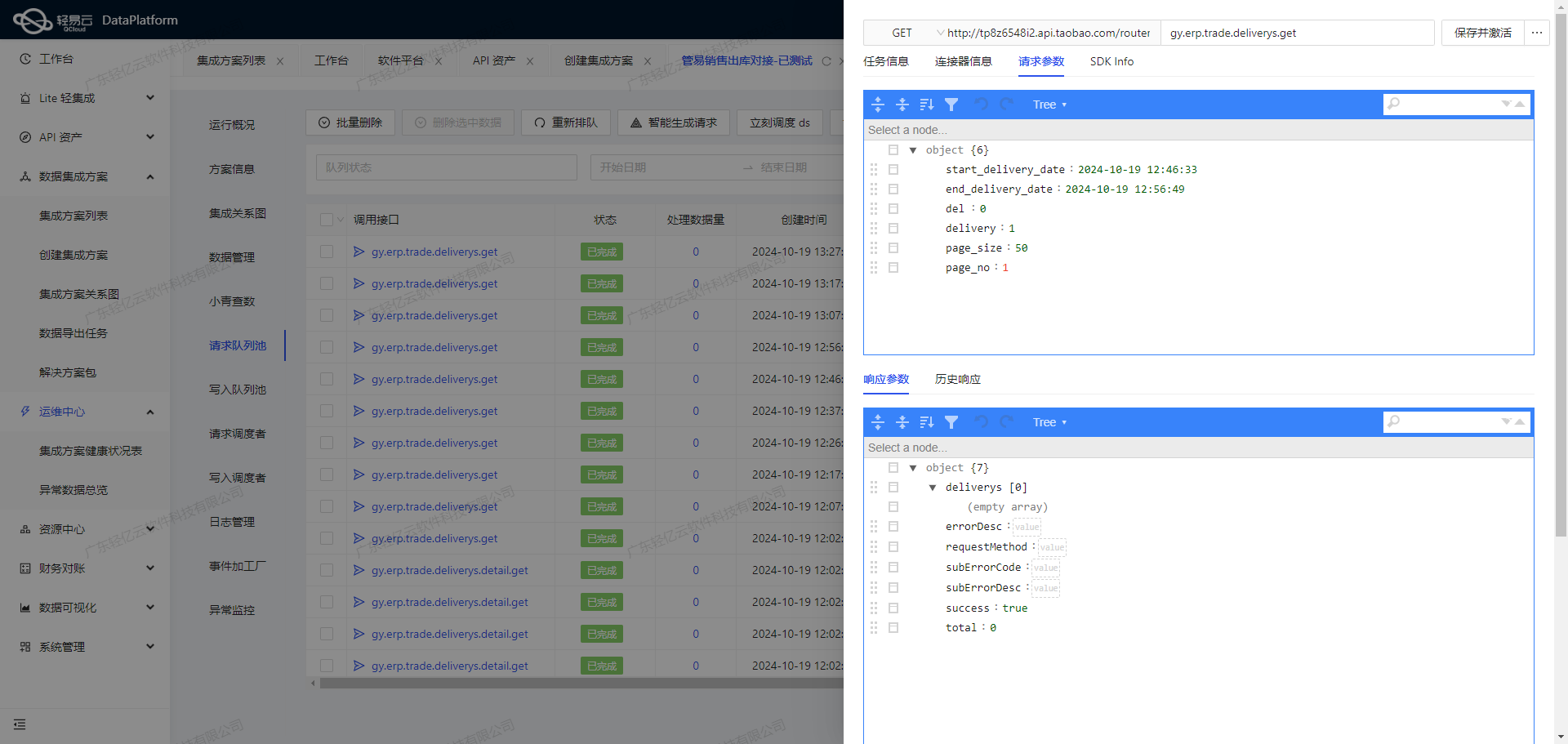Expand the Lite 轻集成 sidebar menu
The width and height of the screenshot is (1568, 744).
[86, 98]
